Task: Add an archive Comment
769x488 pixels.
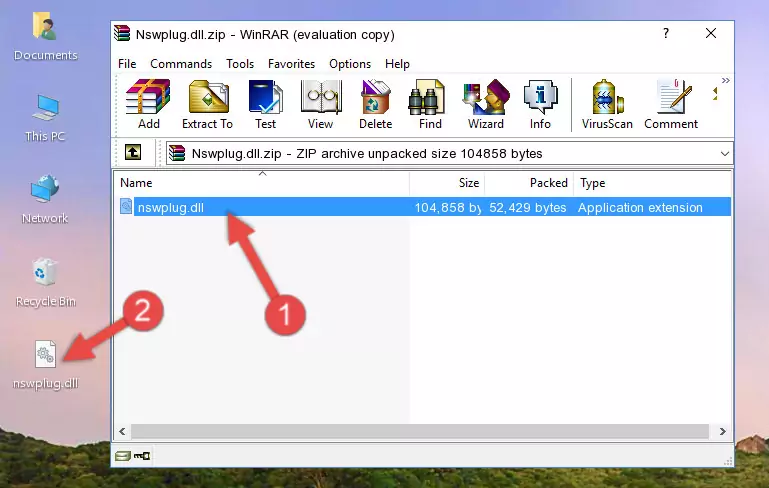Action: (x=671, y=104)
